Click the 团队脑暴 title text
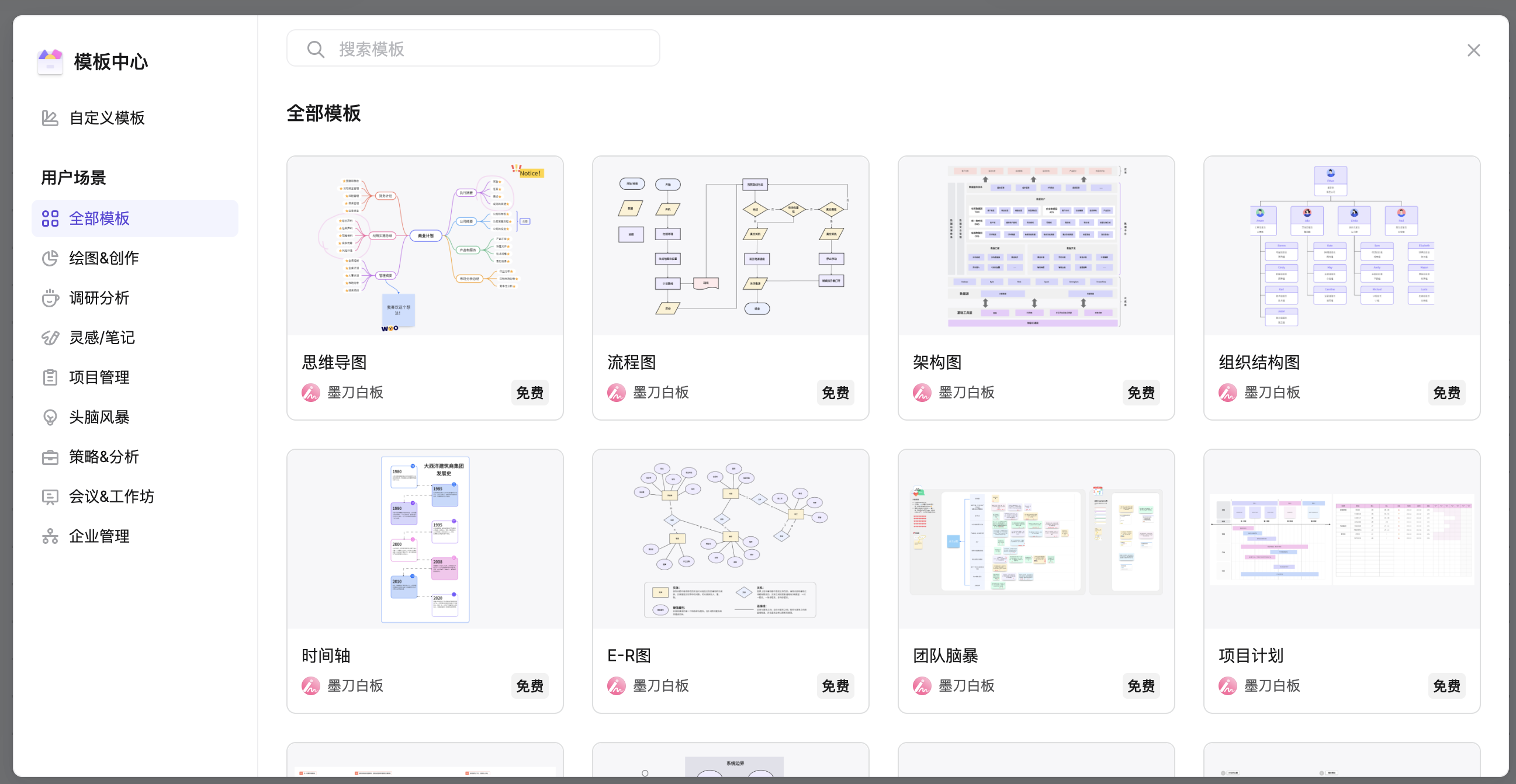The image size is (1516, 784). tap(946, 656)
